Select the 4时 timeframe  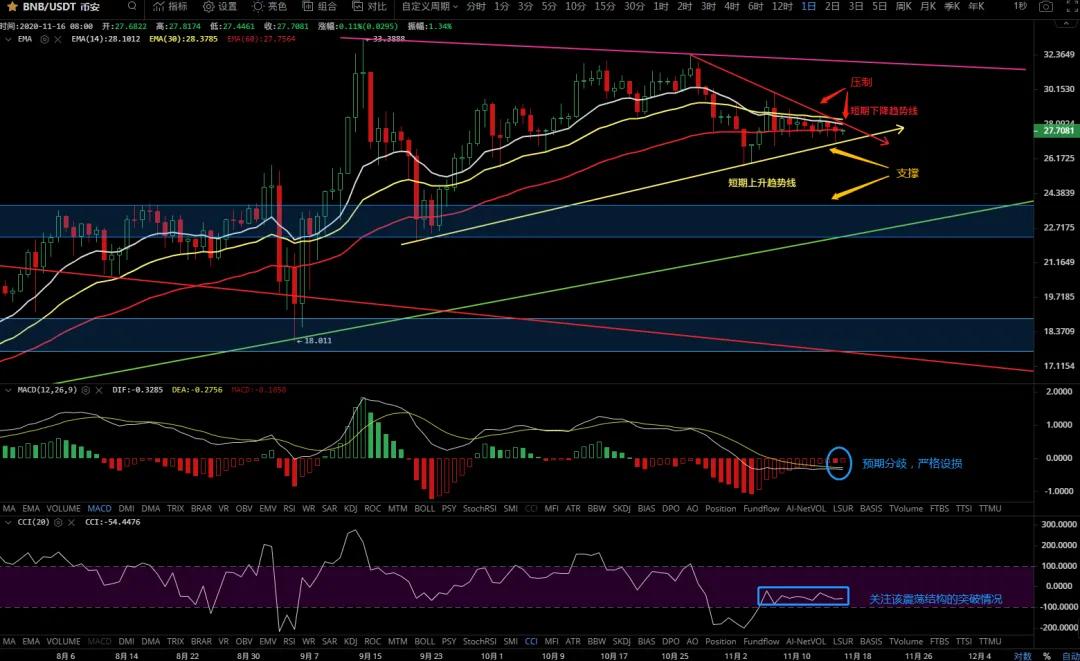732,6
